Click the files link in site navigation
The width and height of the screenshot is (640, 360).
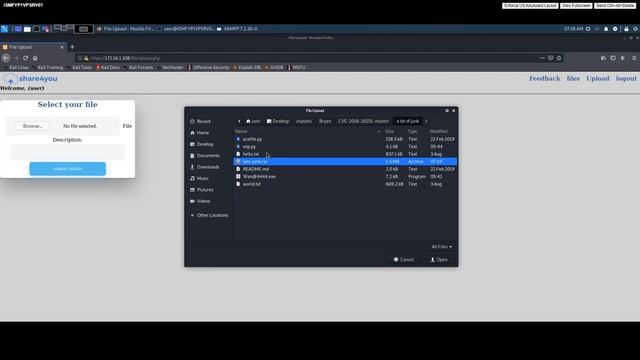(x=573, y=78)
